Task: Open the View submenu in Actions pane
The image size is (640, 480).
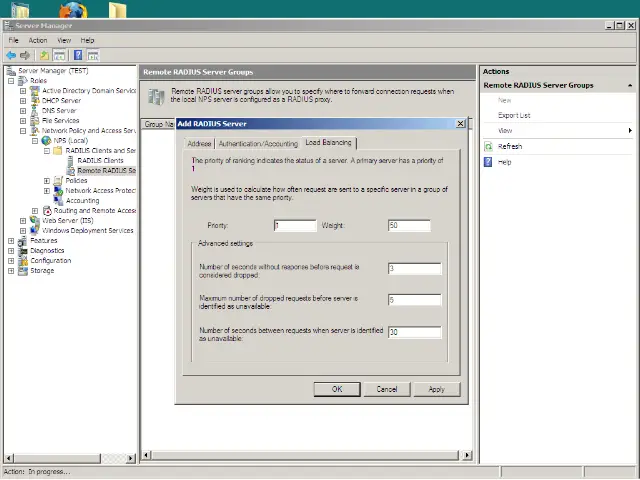Action: (558, 131)
